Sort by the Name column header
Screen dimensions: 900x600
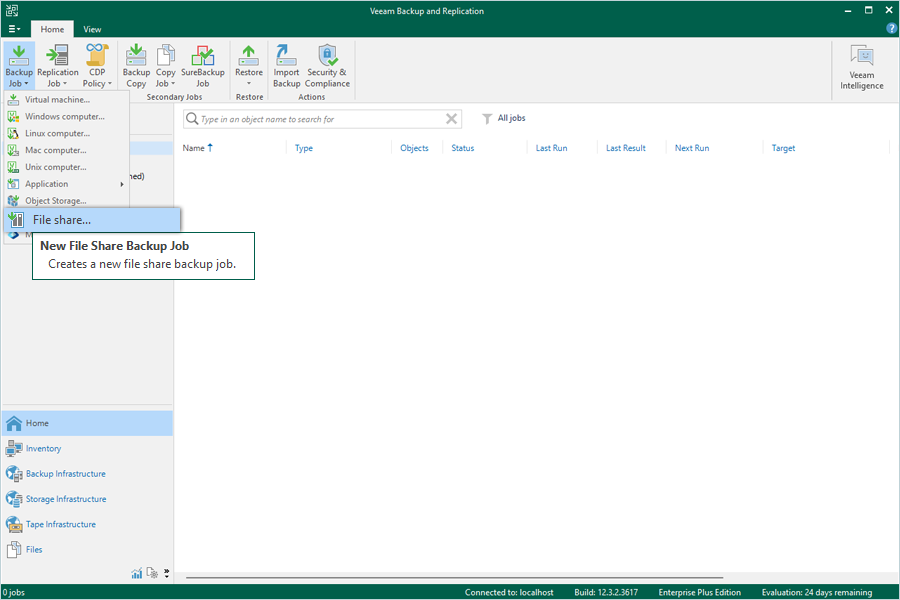pos(197,148)
